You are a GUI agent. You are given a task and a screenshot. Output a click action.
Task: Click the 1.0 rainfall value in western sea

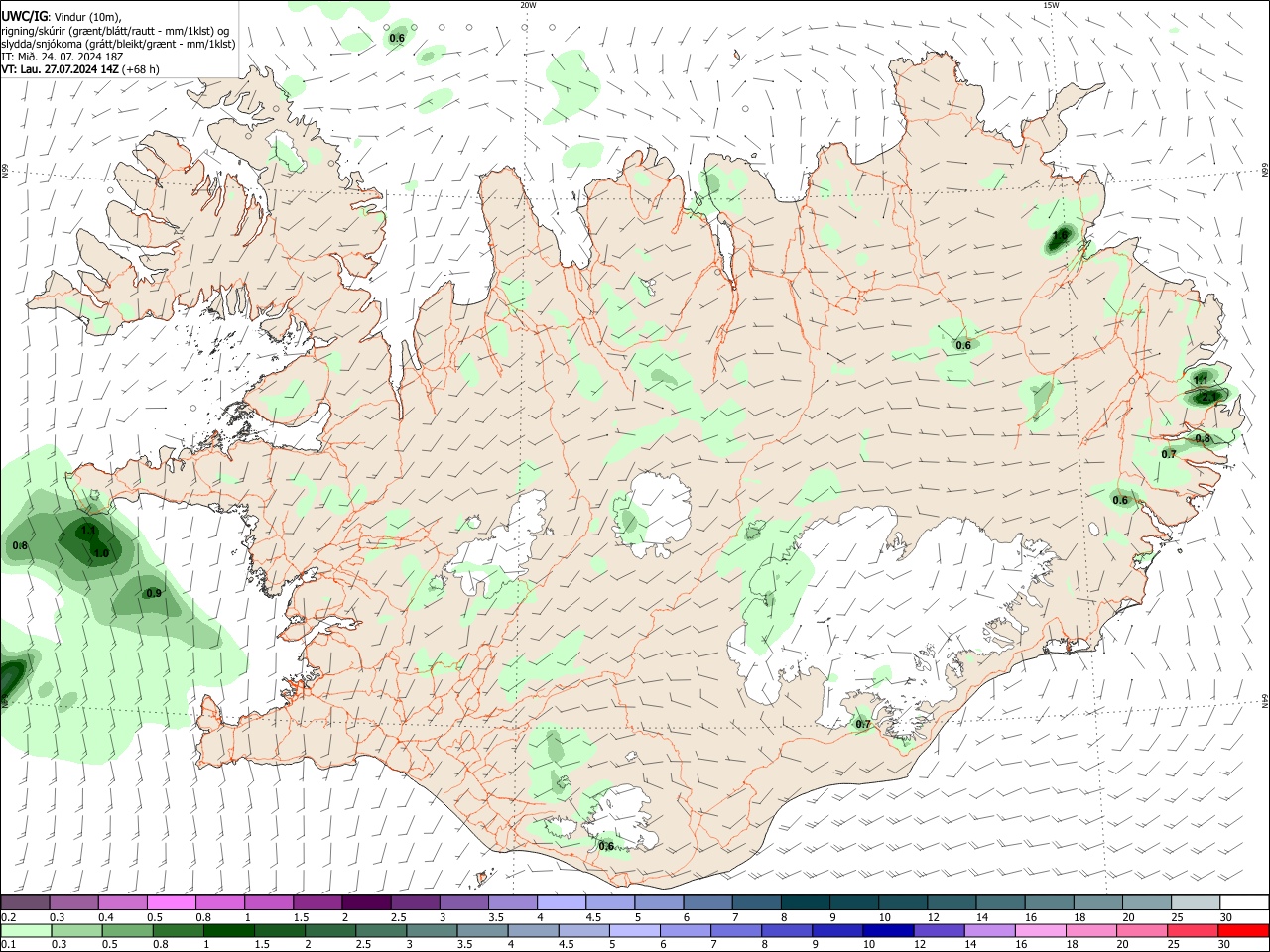pyautogui.click(x=101, y=553)
